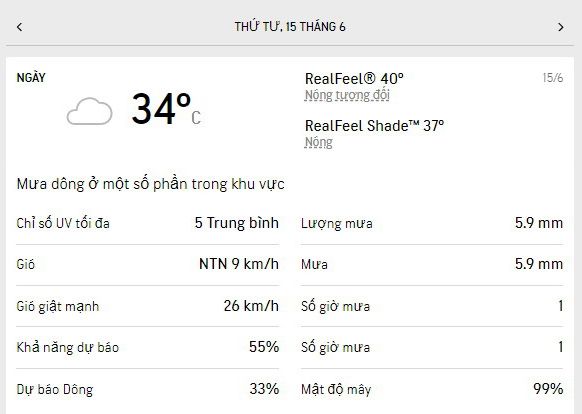Select the Gió giật mạnh row
Viewport: 582px width, 414px height.
click(x=147, y=306)
